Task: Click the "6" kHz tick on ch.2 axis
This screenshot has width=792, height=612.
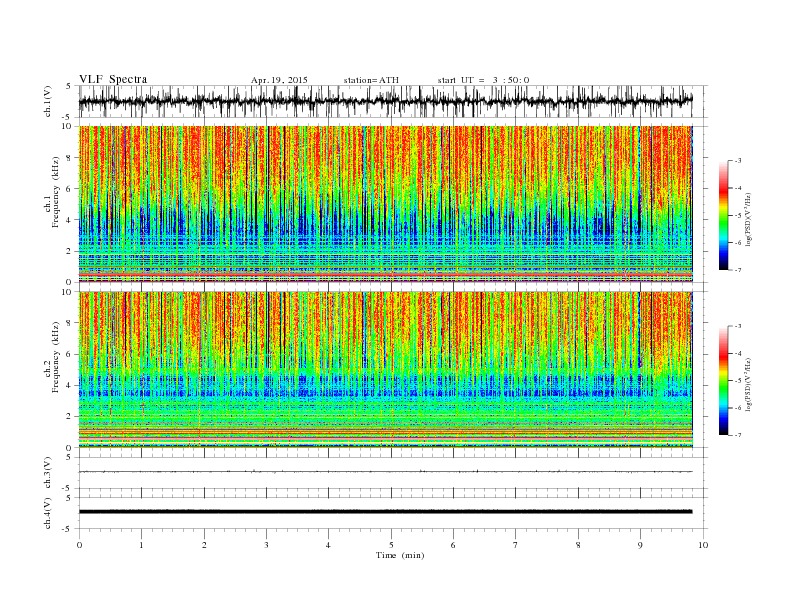Action: tap(69, 354)
